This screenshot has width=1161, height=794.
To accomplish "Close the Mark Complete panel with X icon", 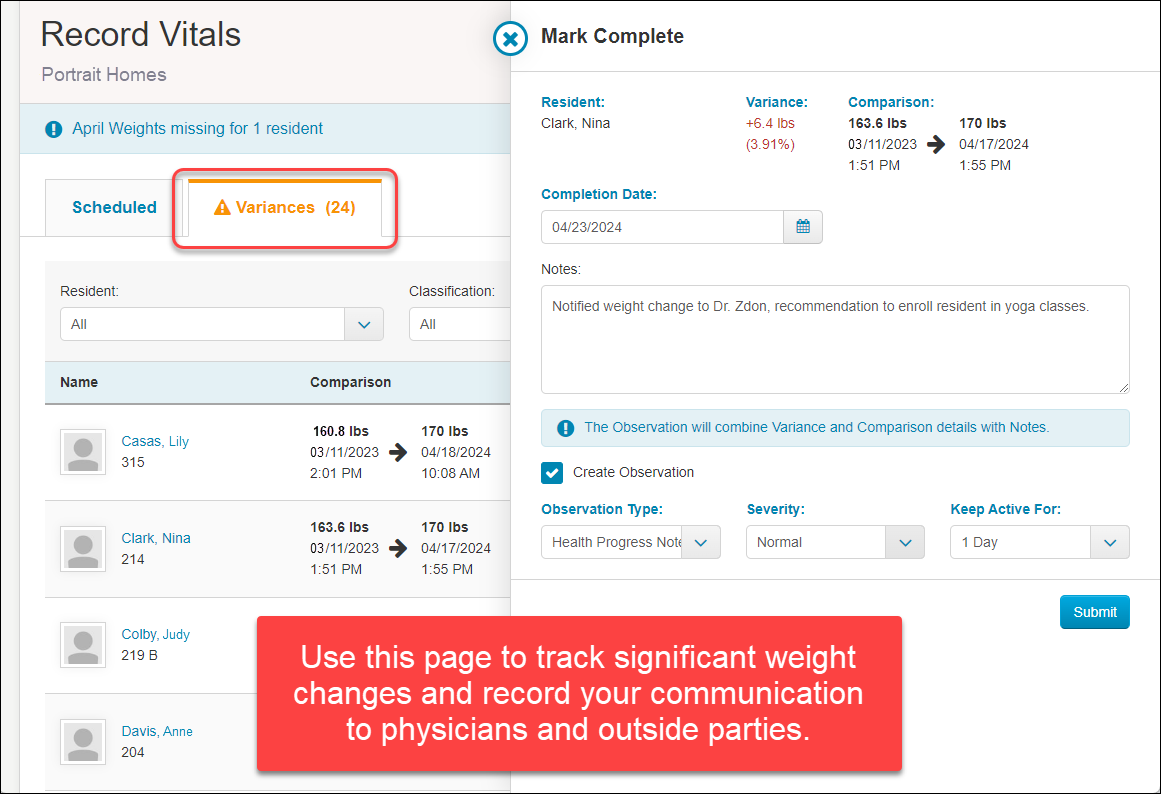I will tap(510, 39).
